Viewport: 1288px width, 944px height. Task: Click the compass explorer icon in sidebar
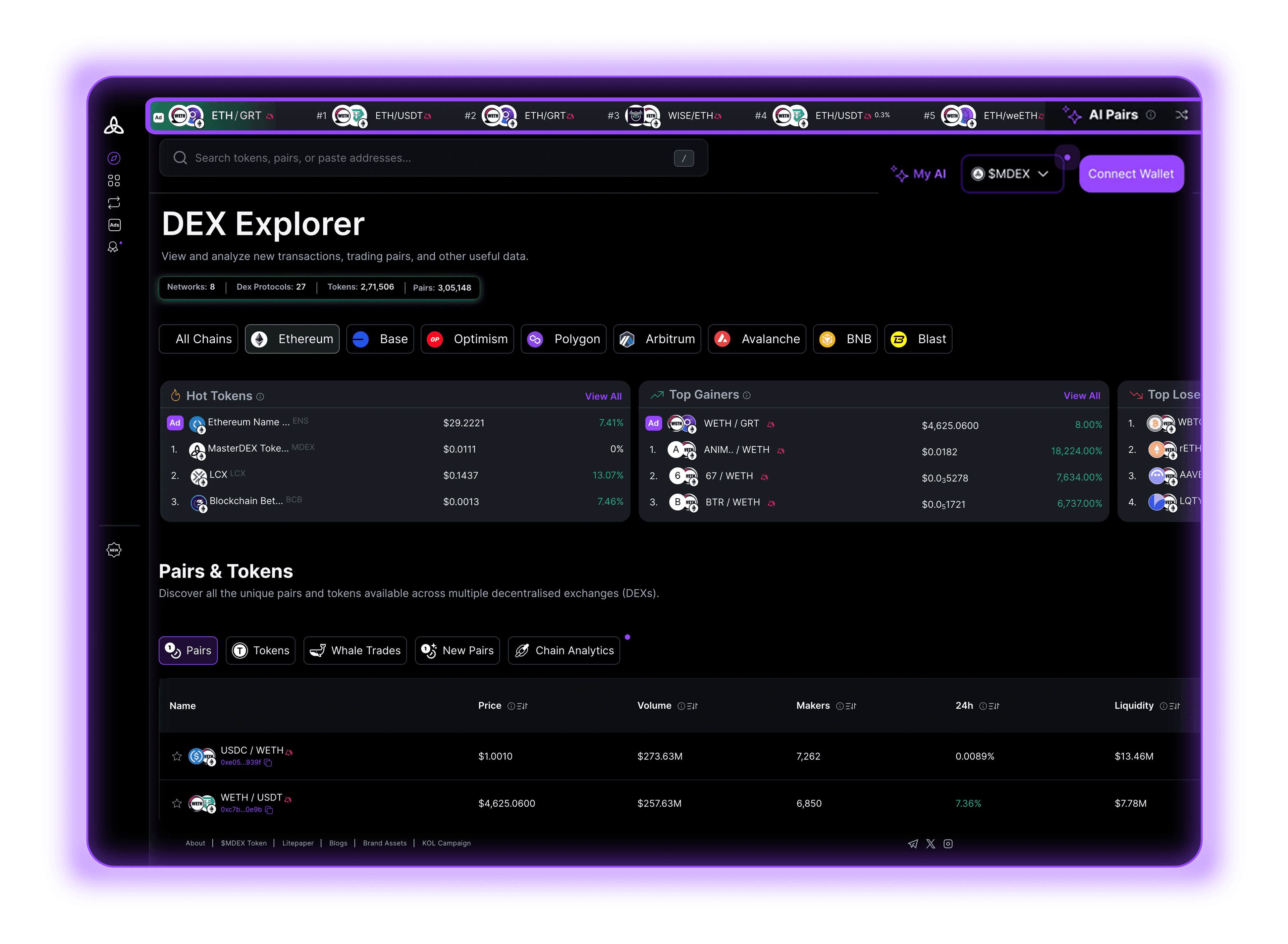pos(114,158)
